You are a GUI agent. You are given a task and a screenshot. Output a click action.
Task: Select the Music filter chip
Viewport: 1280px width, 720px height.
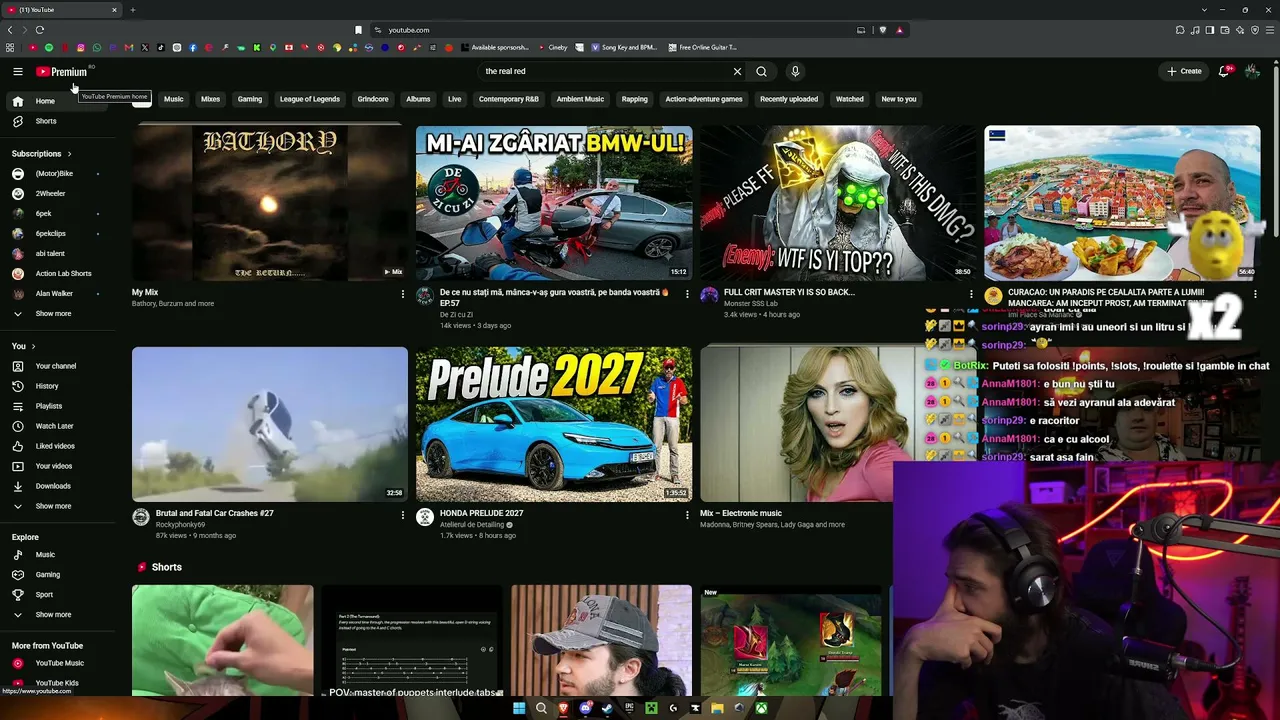173,99
